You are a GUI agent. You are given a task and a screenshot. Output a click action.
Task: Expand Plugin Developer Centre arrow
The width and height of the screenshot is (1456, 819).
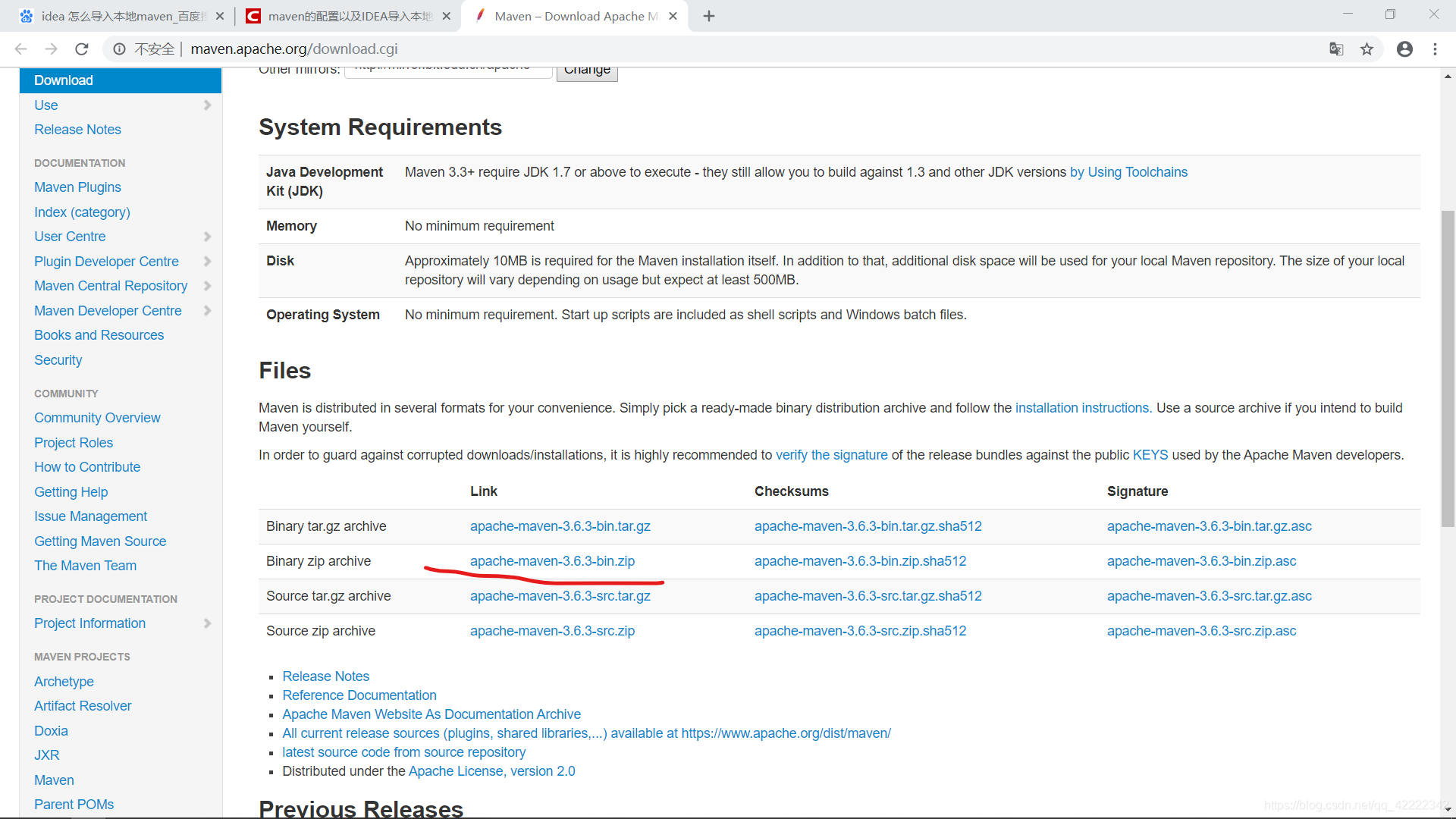click(208, 262)
